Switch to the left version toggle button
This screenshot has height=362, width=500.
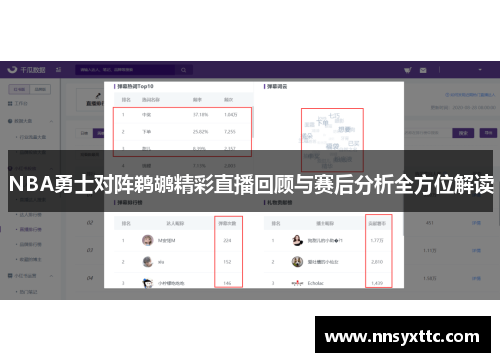point(19,89)
